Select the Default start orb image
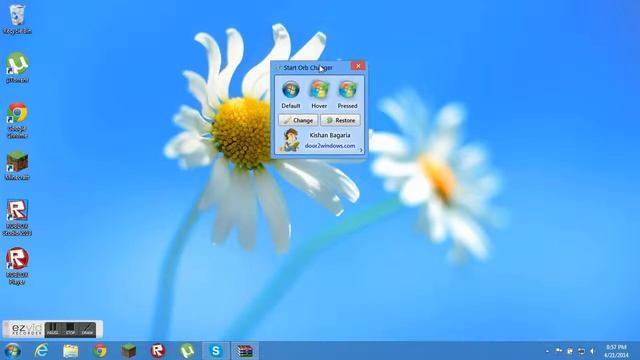 point(291,90)
